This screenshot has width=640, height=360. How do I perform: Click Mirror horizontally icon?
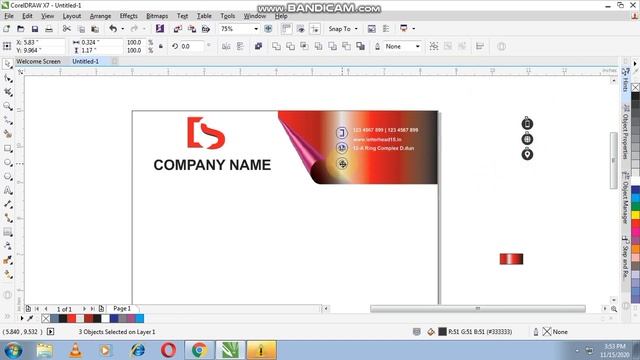[226, 46]
